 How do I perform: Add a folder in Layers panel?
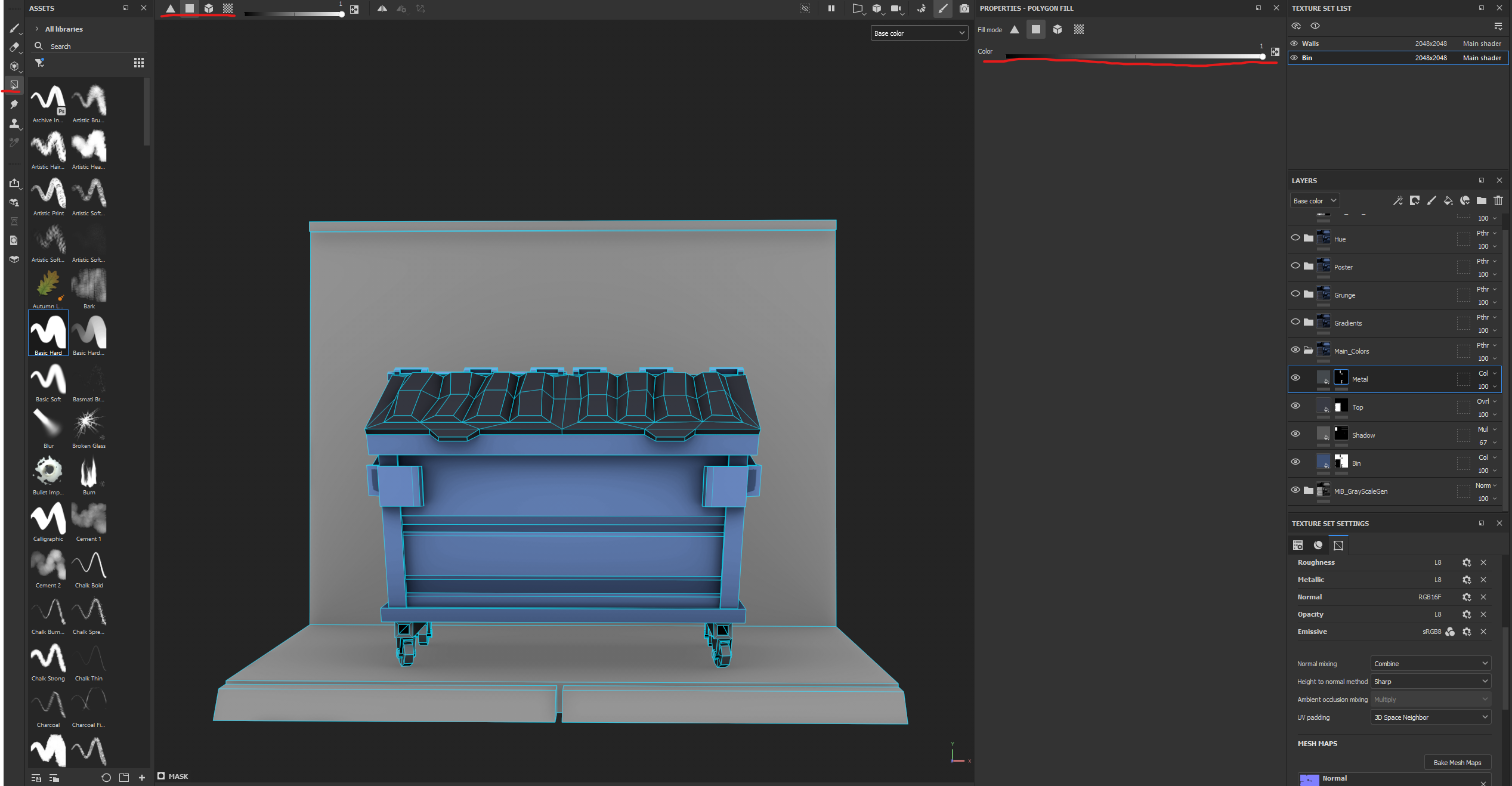tap(1482, 200)
